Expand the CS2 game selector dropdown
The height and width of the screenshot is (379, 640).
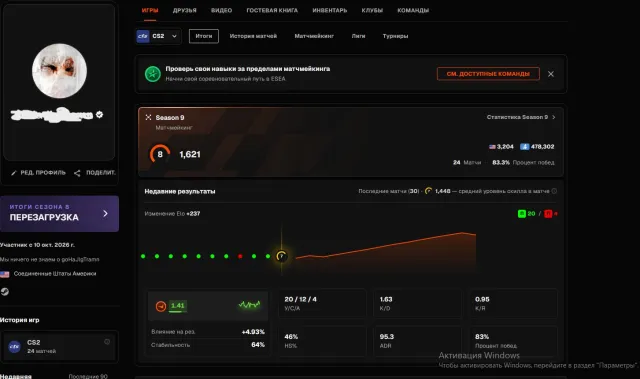(158, 36)
